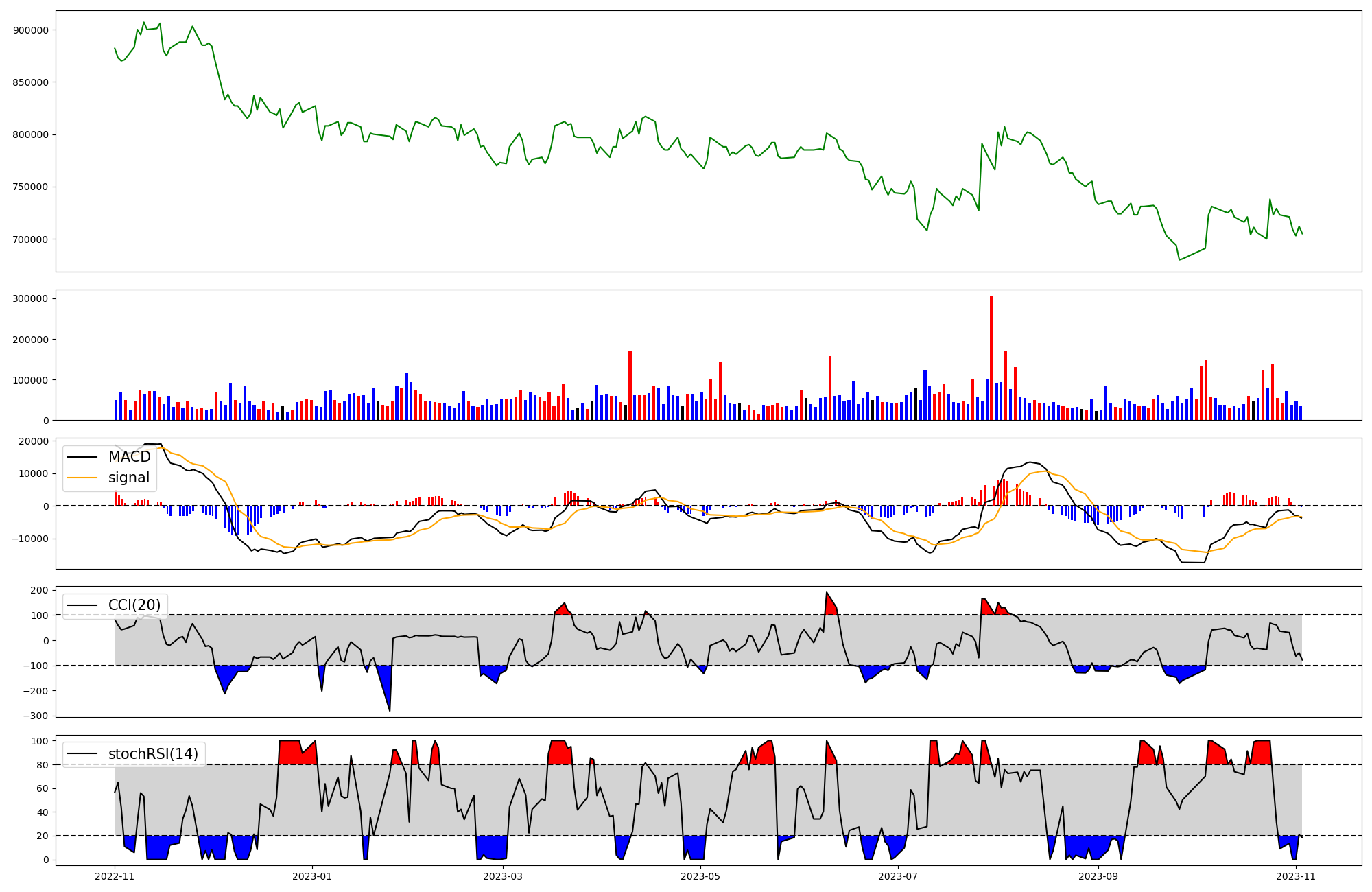Click the stochRSI(14) legend label

153,754
